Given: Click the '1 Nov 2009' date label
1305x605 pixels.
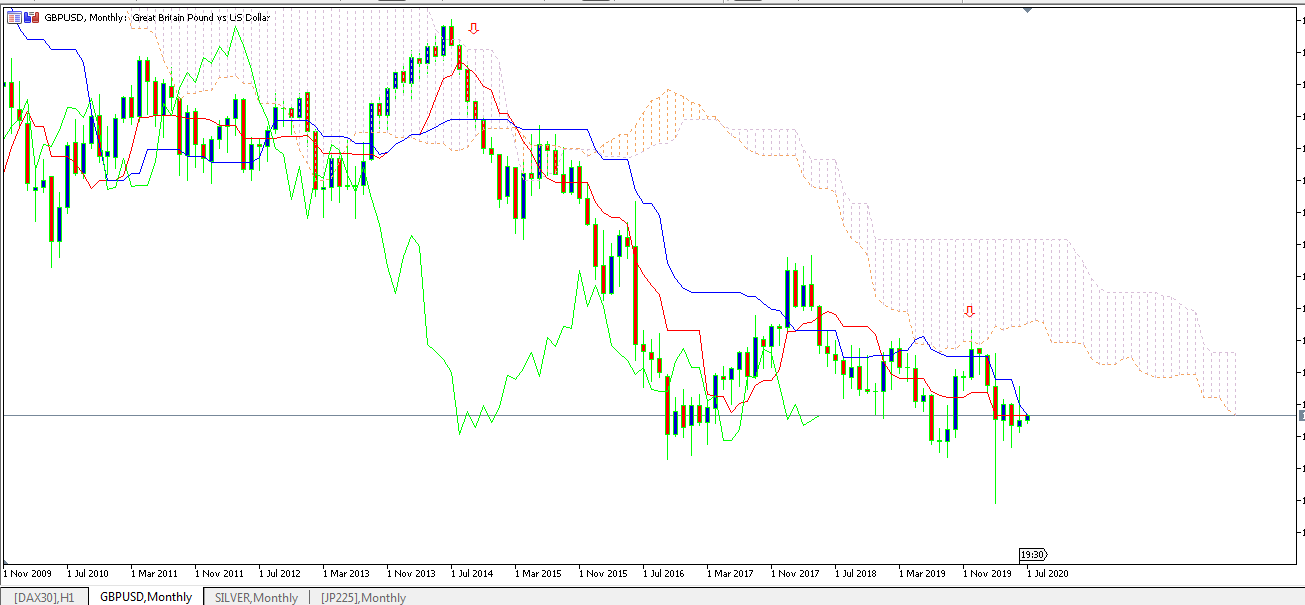Looking at the screenshot, I should [28, 574].
